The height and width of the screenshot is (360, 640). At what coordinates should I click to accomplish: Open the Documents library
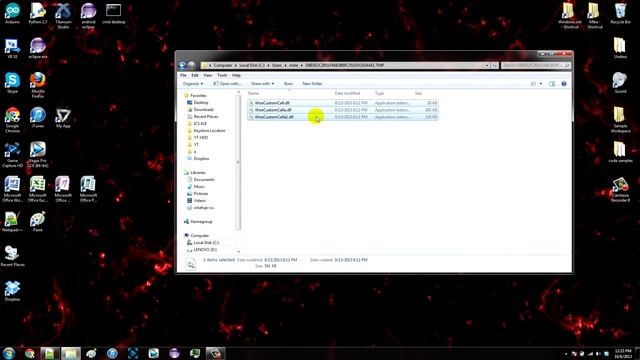204,180
